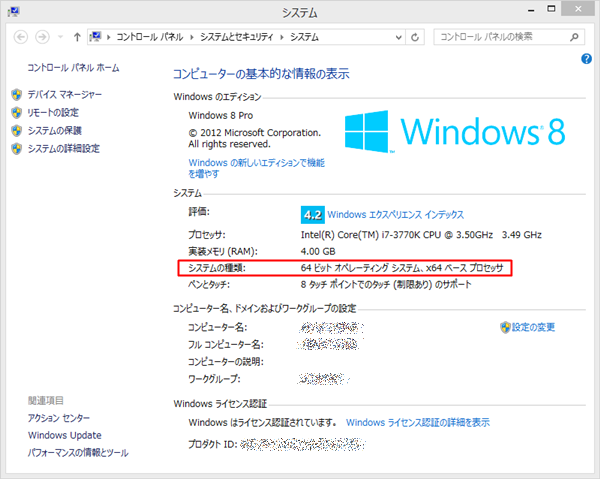Select the 4.00 GB RAM value
This screenshot has width=600, height=479.
(318, 251)
